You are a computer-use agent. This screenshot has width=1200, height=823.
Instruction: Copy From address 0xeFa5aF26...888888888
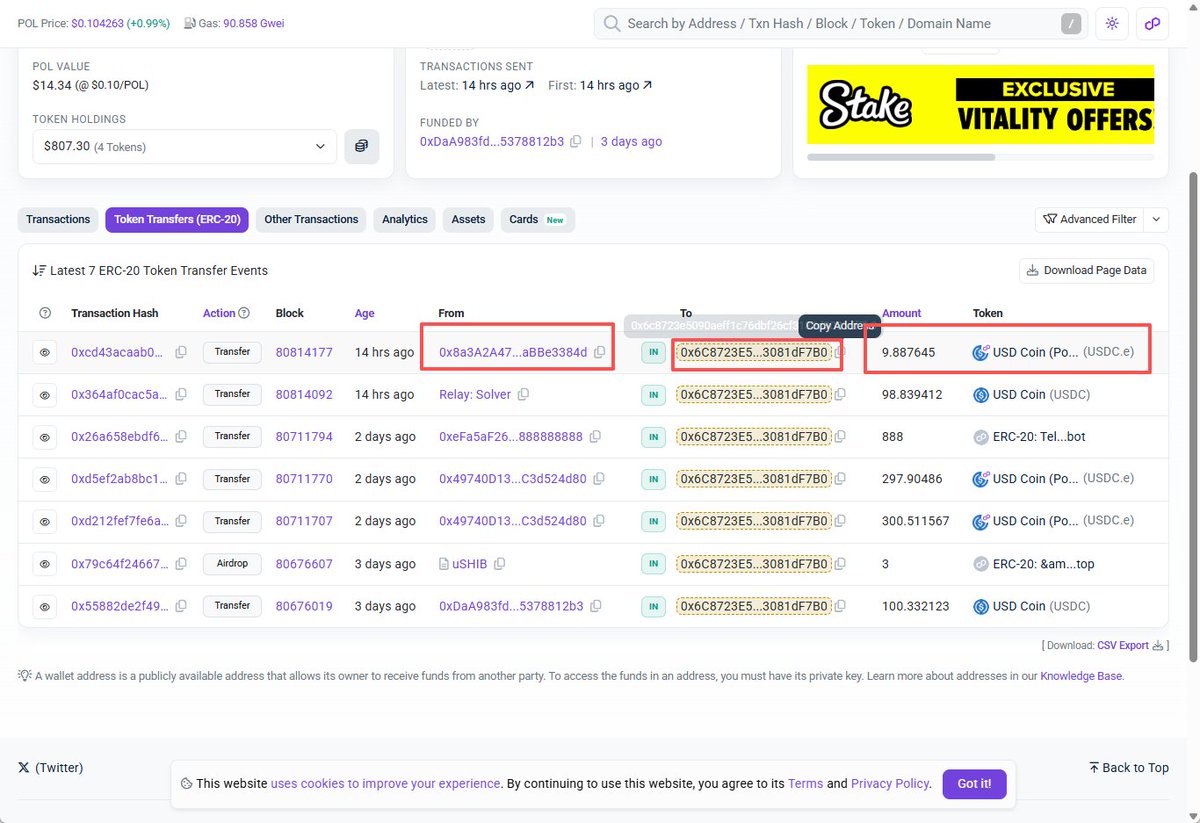(595, 437)
